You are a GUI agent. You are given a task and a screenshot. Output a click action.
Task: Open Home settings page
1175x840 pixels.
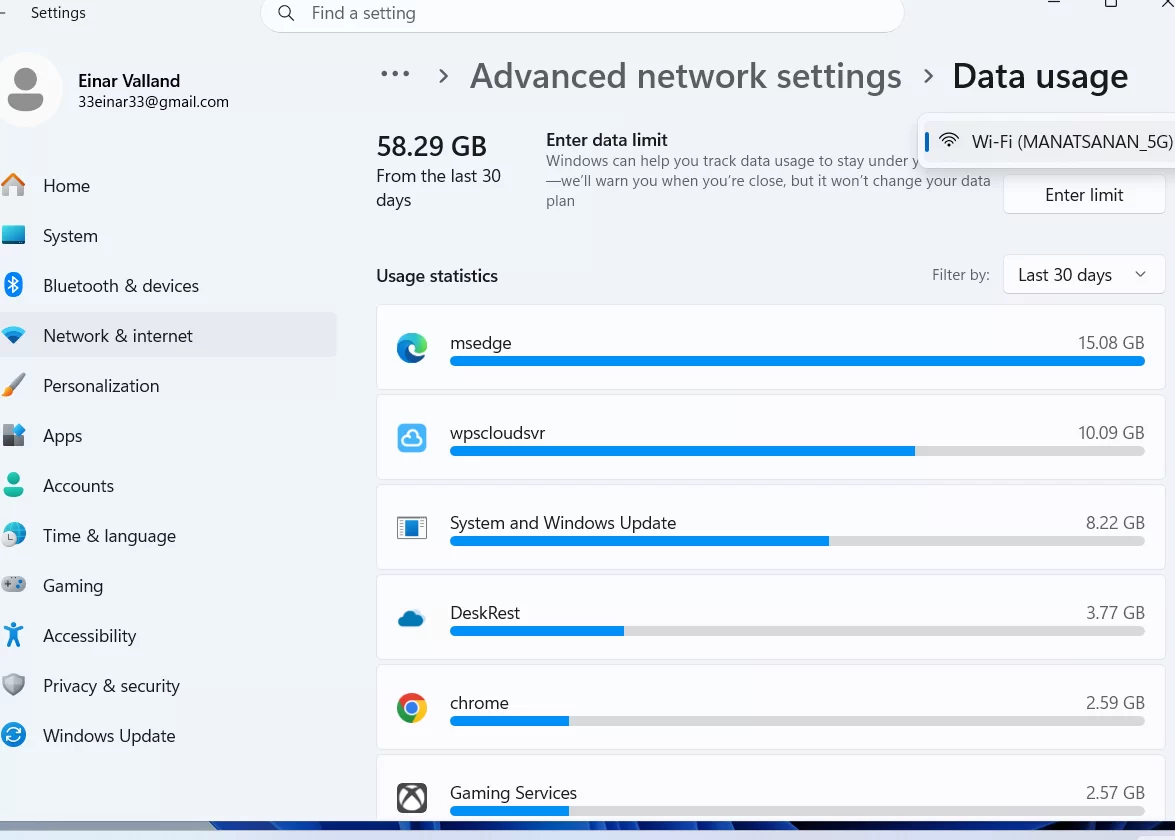(169, 185)
